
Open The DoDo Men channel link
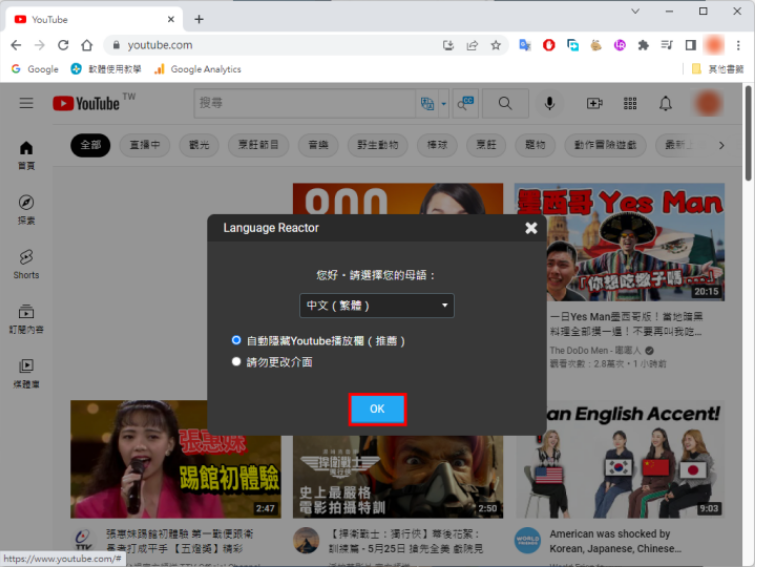(x=595, y=351)
